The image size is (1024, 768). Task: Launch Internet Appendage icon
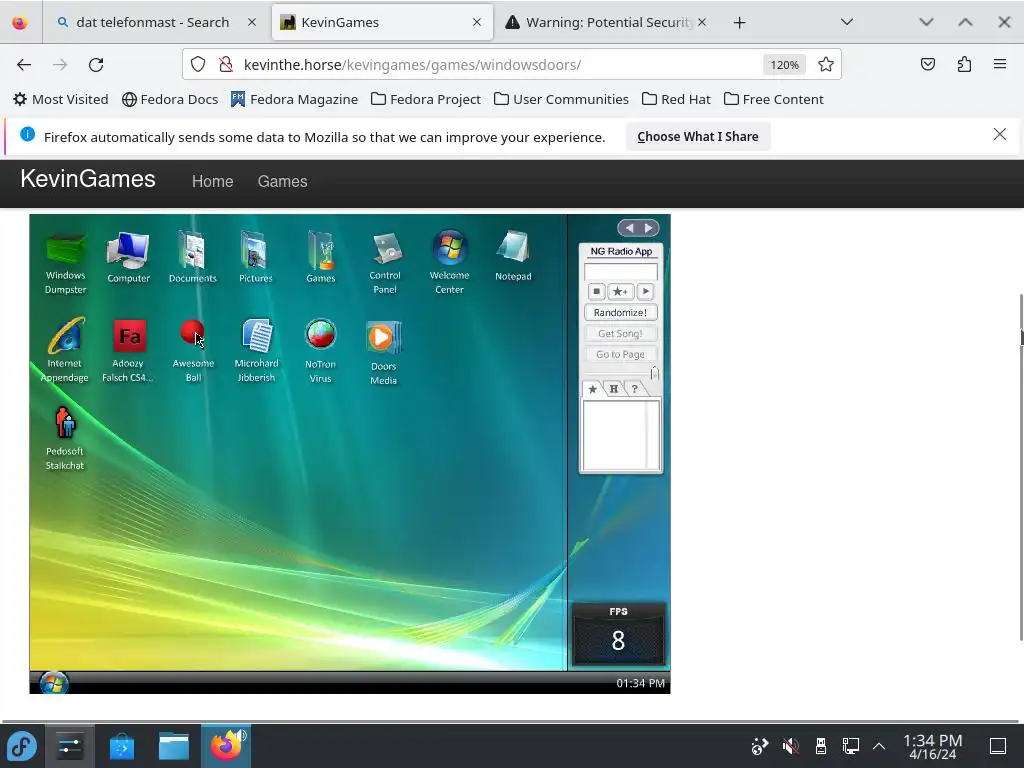pyautogui.click(x=65, y=350)
